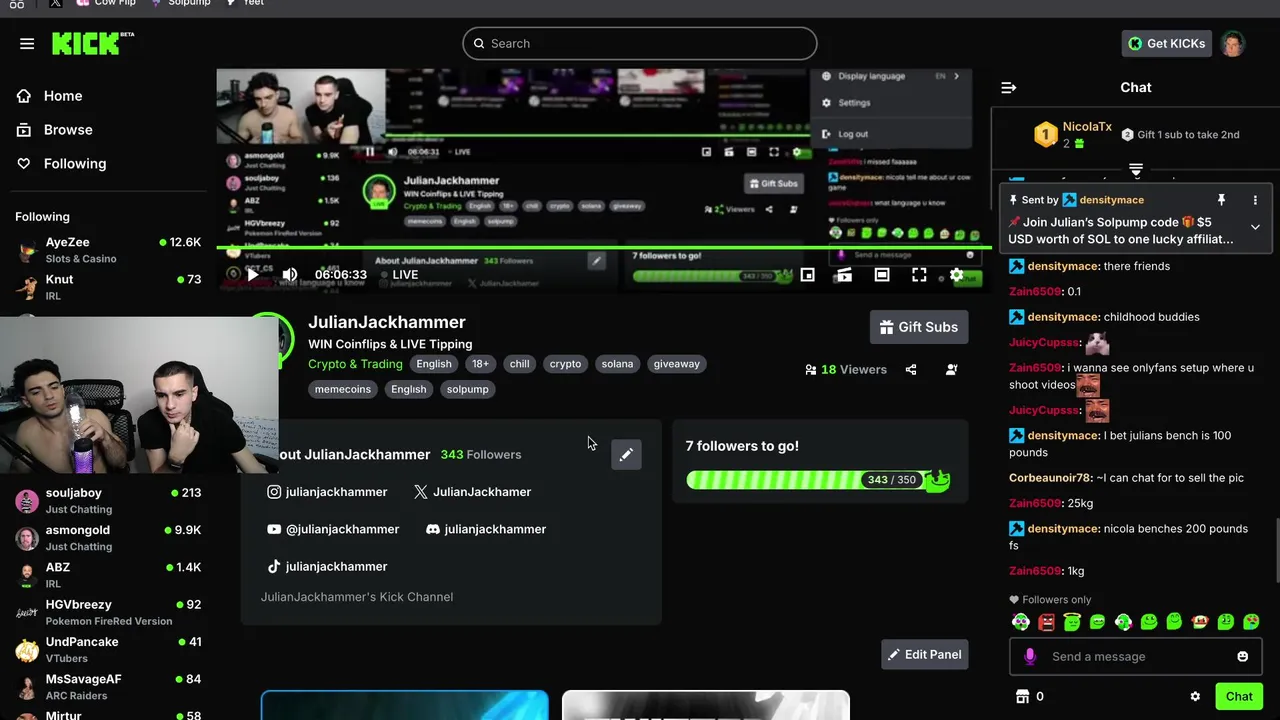Click the follow-user icon next to share
The height and width of the screenshot is (720, 1280).
coord(951,370)
